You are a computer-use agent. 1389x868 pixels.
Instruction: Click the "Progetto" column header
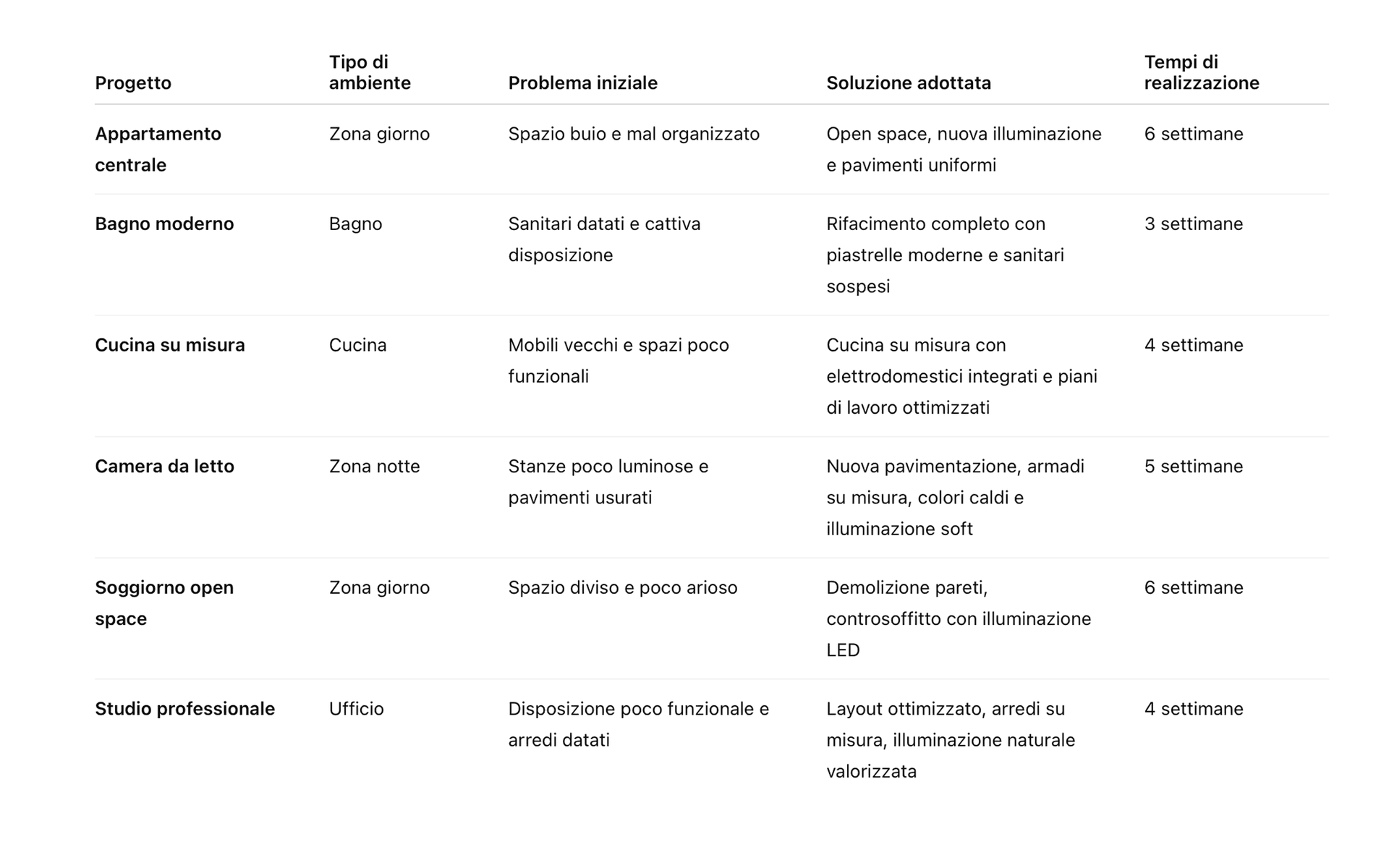133,83
